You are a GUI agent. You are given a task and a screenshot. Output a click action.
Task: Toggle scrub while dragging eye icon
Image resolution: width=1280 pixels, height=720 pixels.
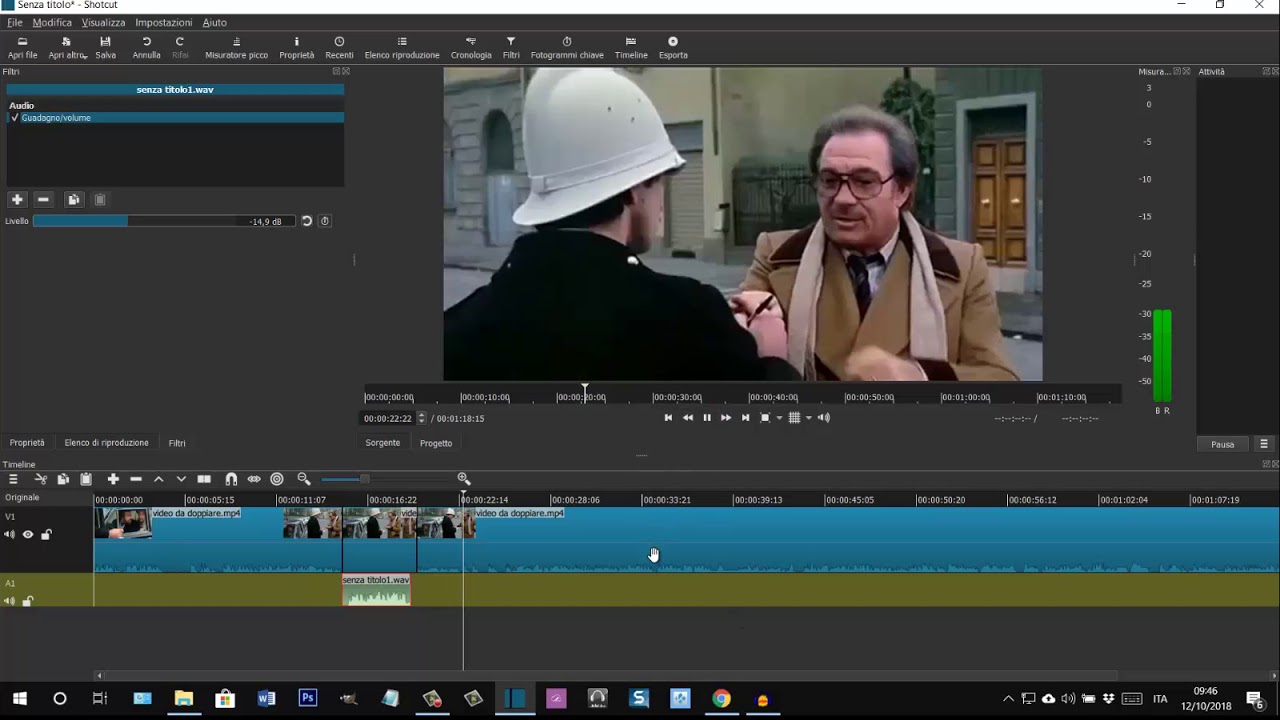(x=254, y=479)
